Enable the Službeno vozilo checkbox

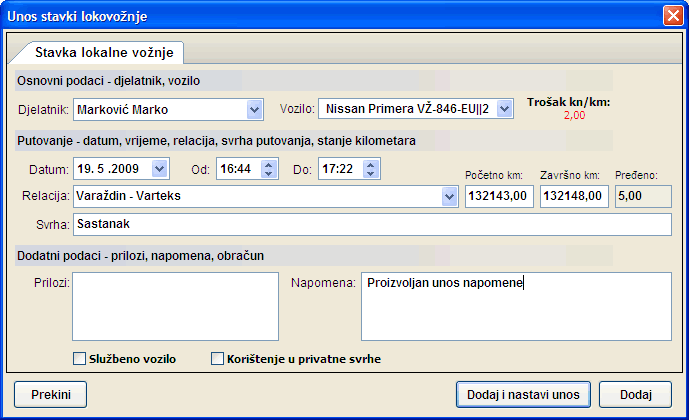tap(80, 358)
